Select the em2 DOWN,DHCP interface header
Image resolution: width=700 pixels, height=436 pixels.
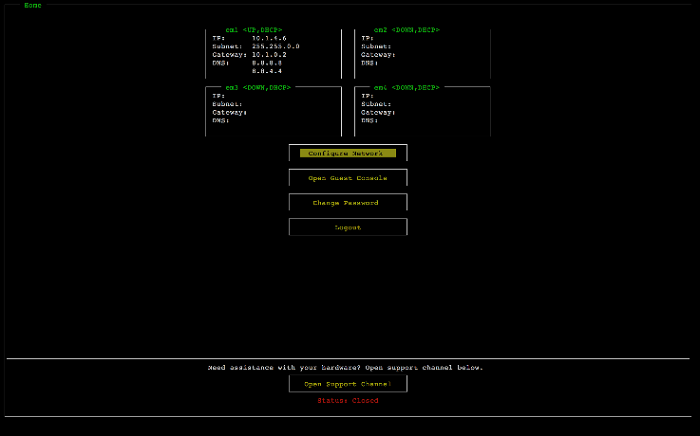coord(406,30)
